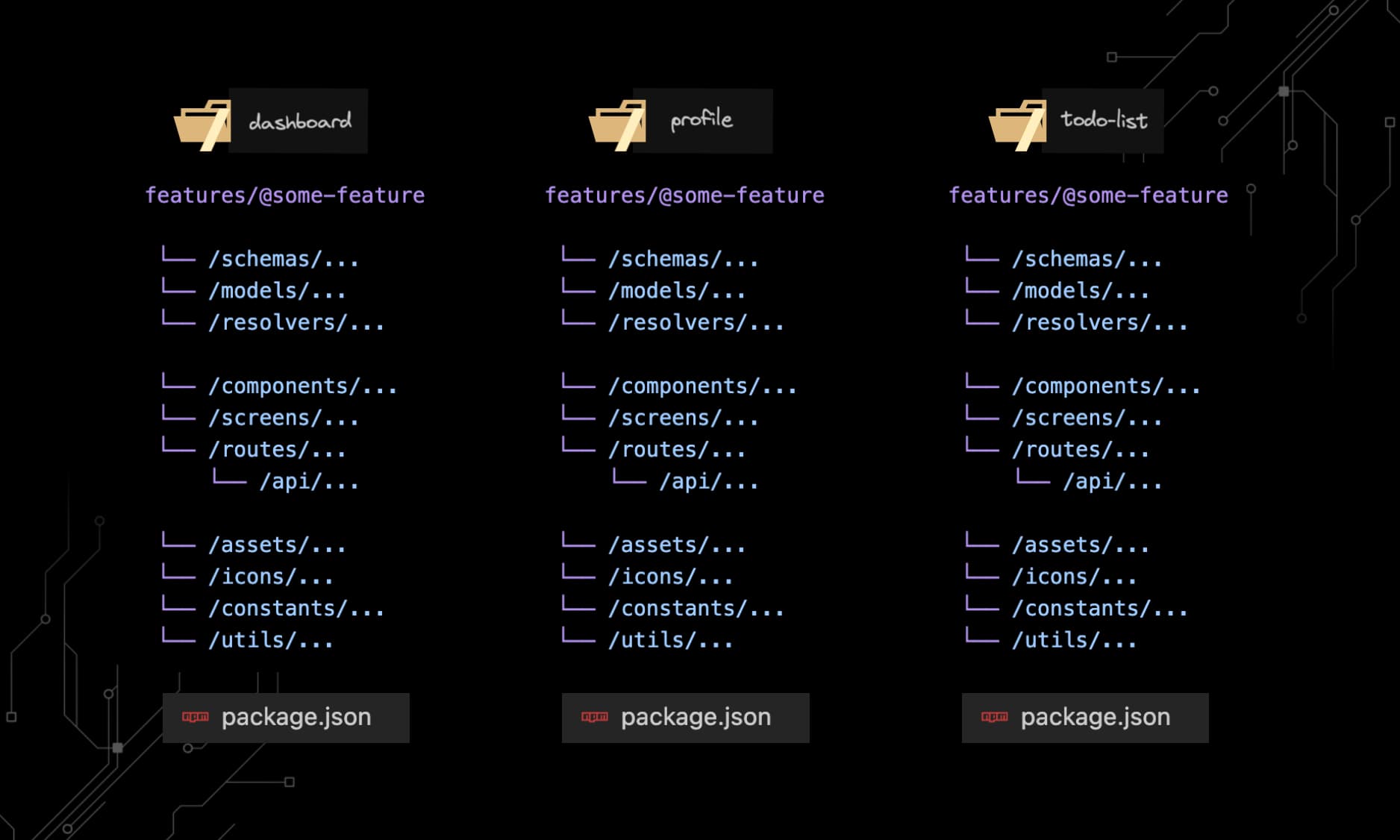Screen dimensions: 1400x840
Task: Click npm icon under todo-list column
Action: 994,717
